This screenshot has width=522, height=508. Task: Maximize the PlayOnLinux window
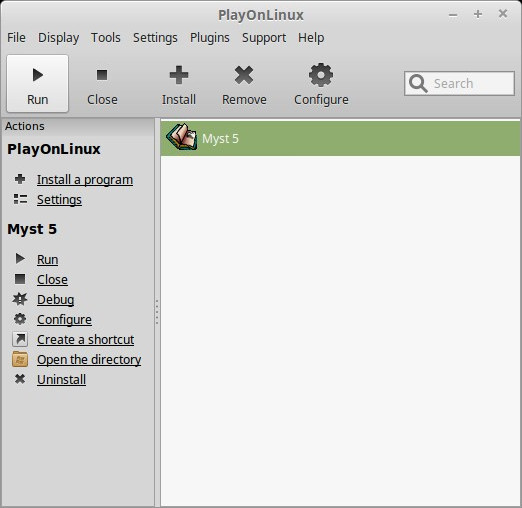tap(478, 14)
